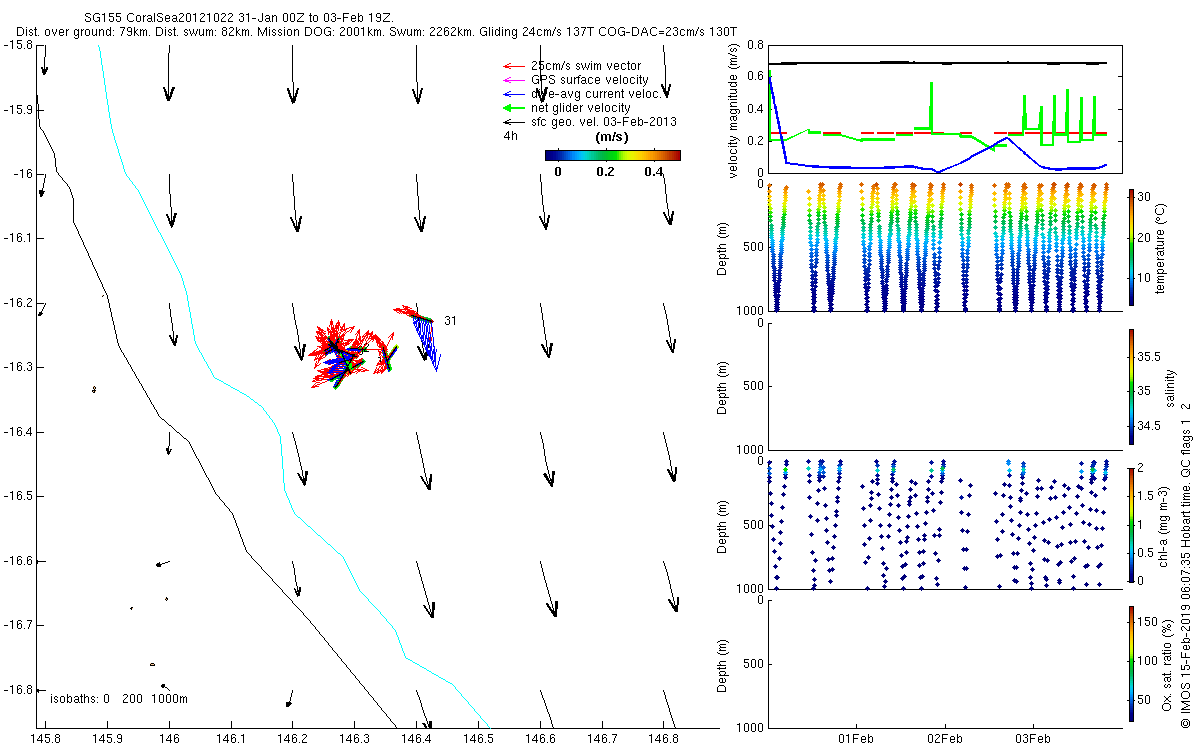Click the 'Depth (m)' label of the oxygen panel
The image size is (1200, 750).
[x=723, y=663]
